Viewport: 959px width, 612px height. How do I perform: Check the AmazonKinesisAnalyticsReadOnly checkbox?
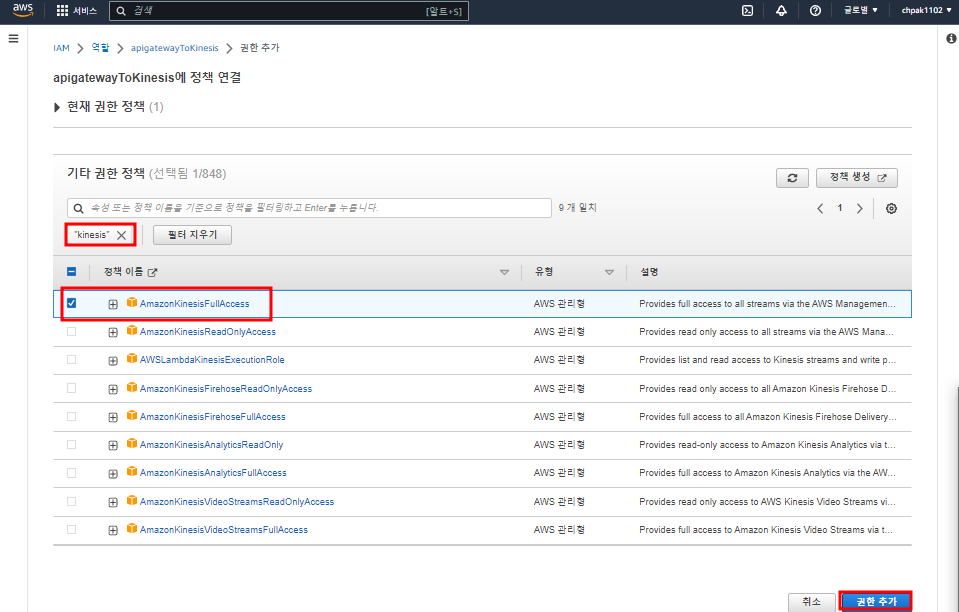point(72,444)
